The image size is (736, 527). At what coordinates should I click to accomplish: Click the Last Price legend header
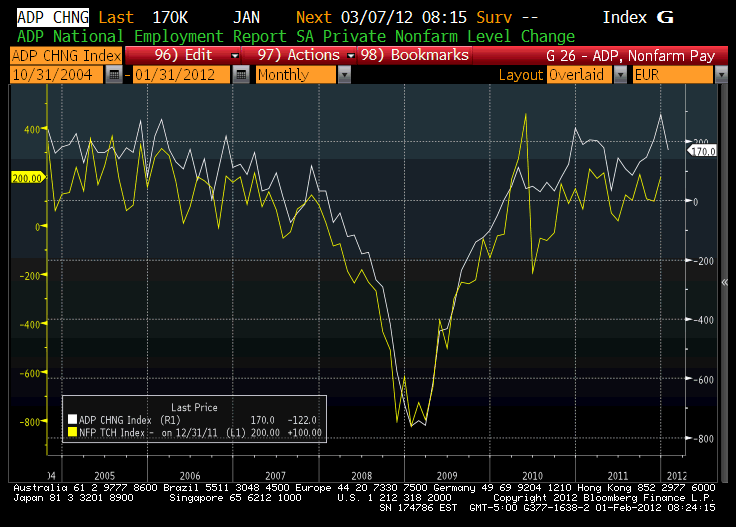coord(194,407)
